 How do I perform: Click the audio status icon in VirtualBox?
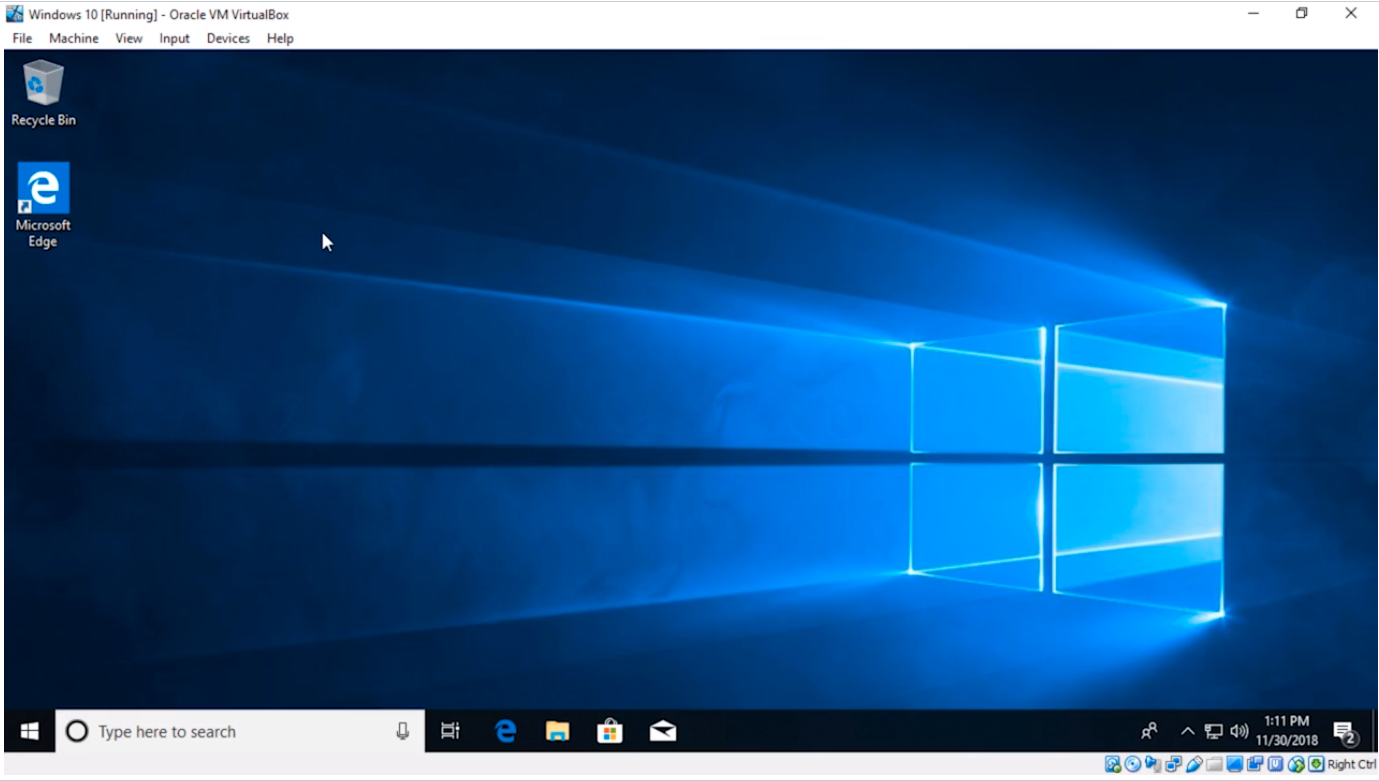coord(1153,764)
